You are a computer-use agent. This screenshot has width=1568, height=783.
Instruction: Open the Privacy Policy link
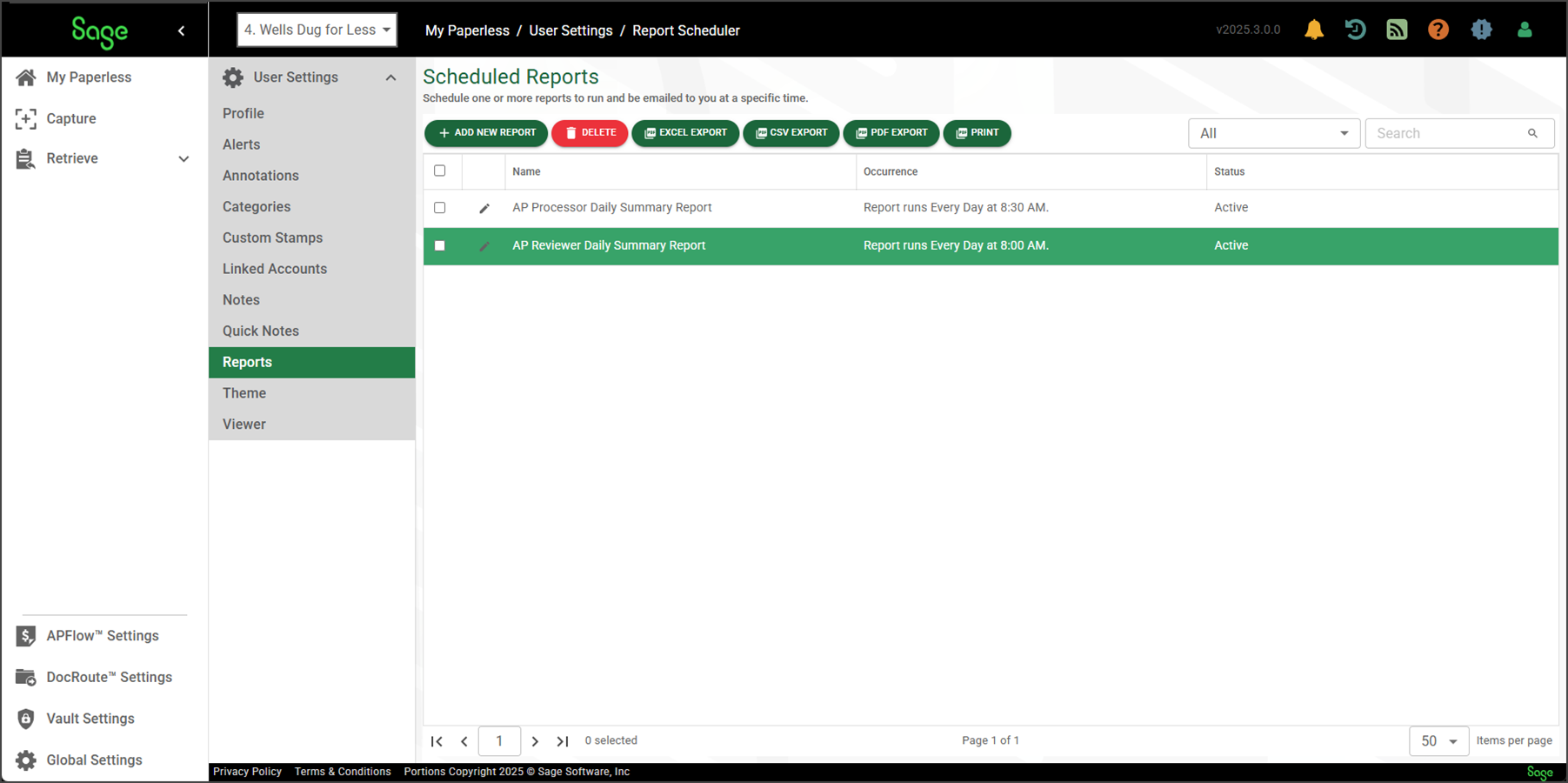click(x=247, y=771)
